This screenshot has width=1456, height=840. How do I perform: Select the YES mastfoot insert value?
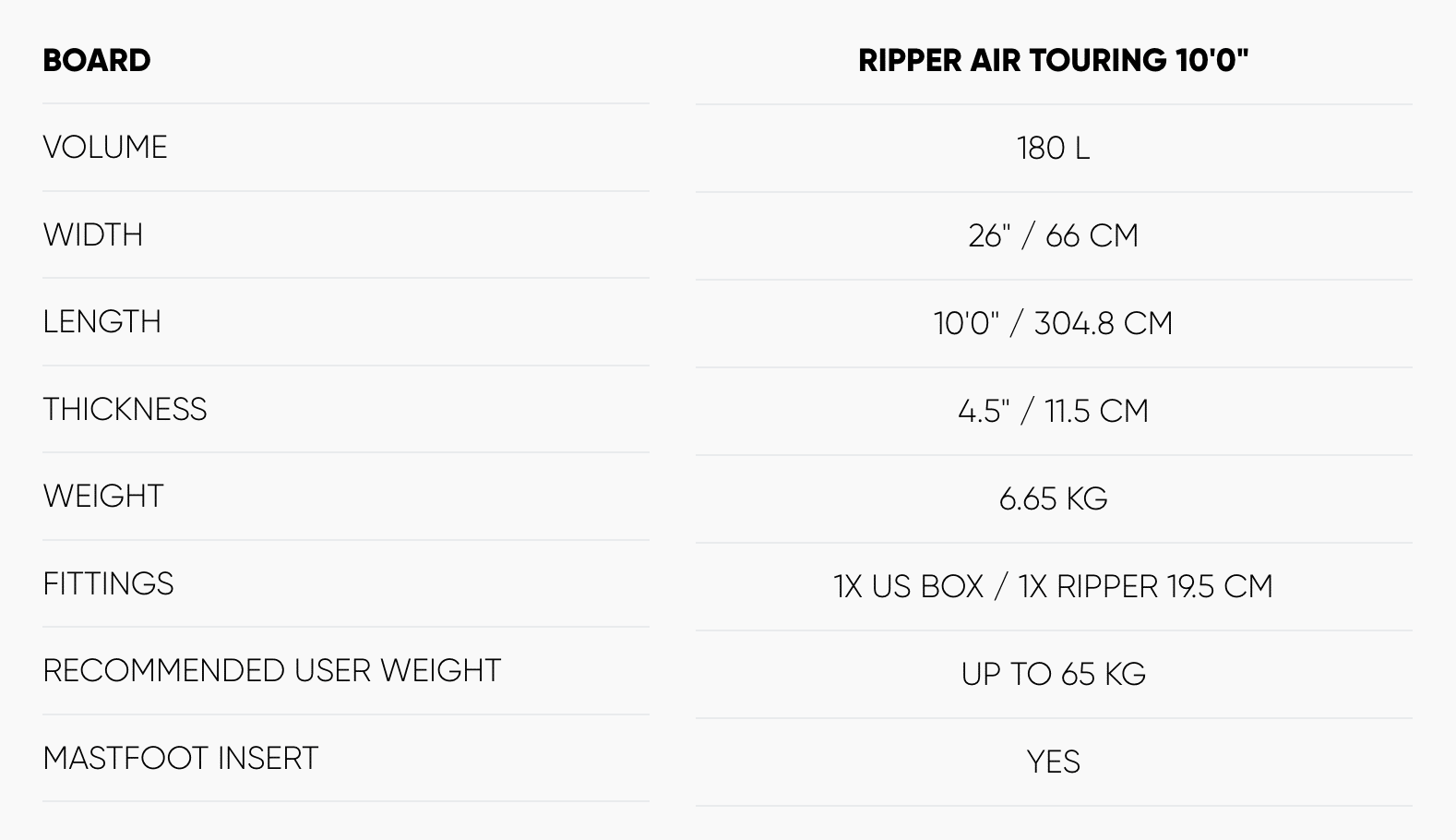pyautogui.click(x=1053, y=762)
